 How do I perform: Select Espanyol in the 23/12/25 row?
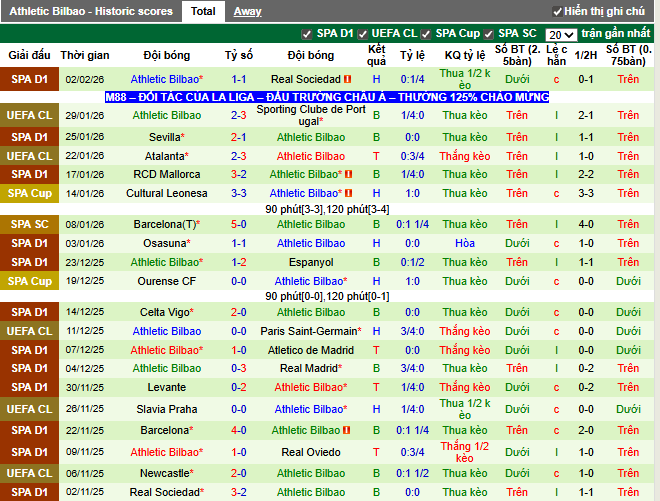click(311, 262)
